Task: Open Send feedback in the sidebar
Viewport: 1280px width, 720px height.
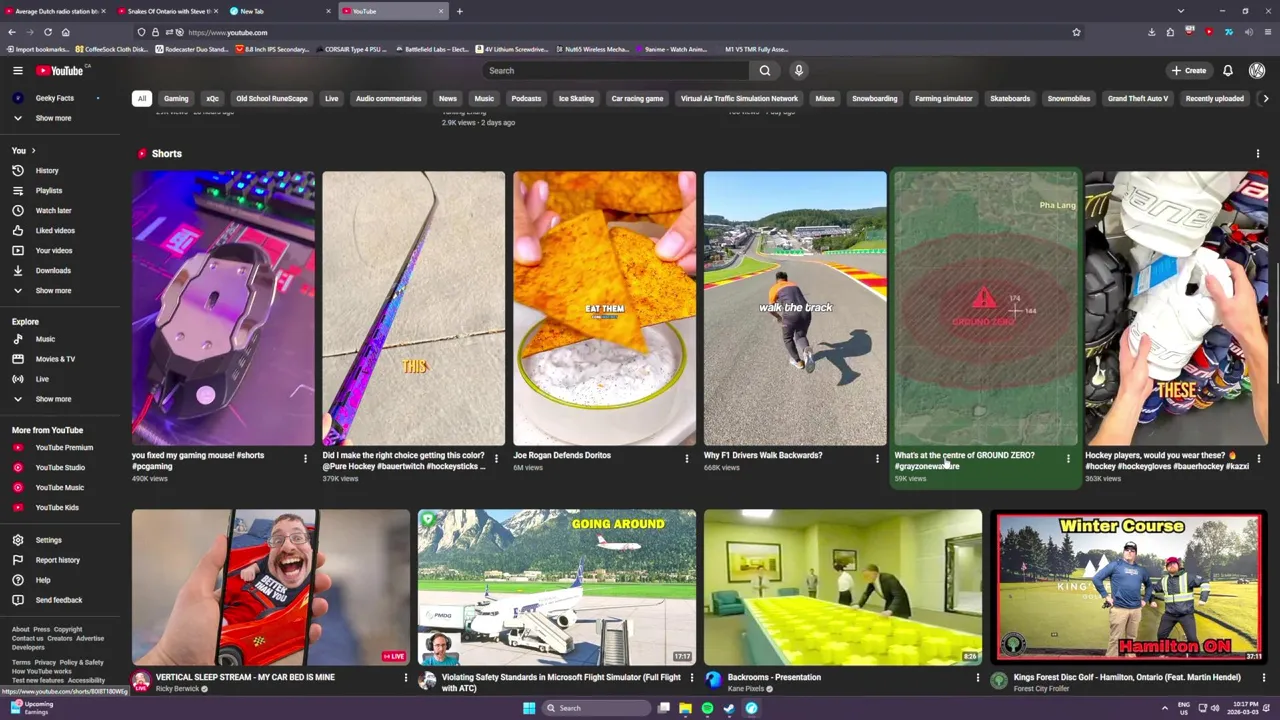Action: point(59,600)
